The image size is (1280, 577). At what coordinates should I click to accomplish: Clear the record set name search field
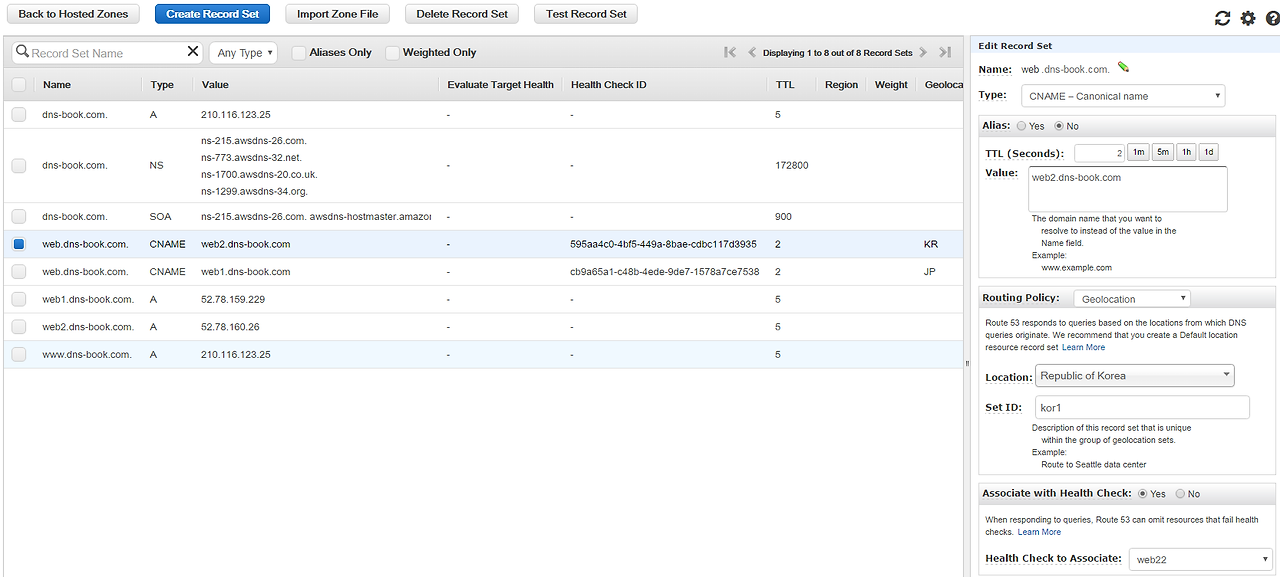pos(193,52)
